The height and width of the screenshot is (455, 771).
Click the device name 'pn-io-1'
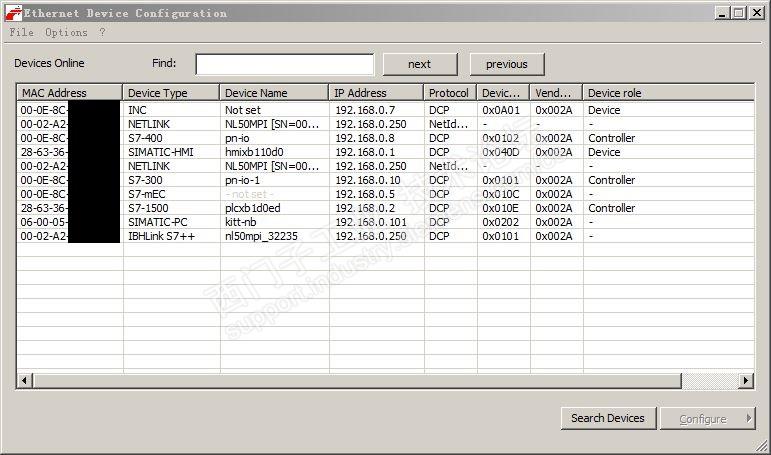pyautogui.click(x=242, y=180)
